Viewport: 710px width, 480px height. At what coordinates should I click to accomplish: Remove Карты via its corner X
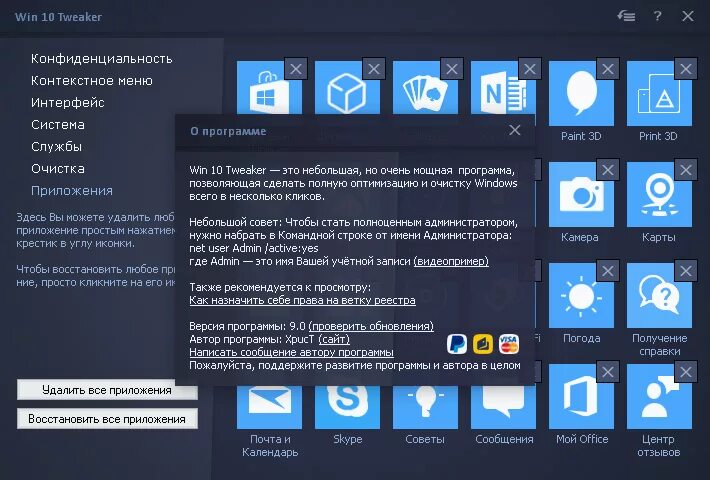pyautogui.click(x=686, y=170)
